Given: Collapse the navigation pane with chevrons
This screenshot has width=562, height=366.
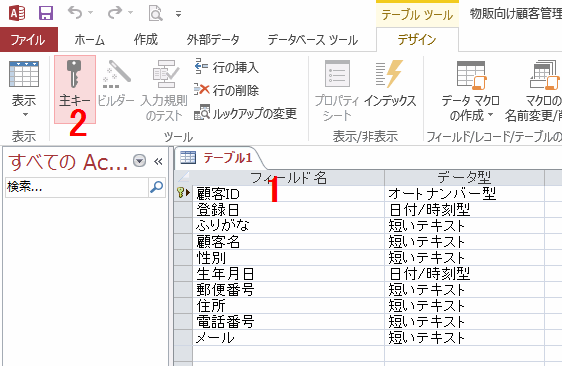Looking at the screenshot, I should click(x=158, y=161).
